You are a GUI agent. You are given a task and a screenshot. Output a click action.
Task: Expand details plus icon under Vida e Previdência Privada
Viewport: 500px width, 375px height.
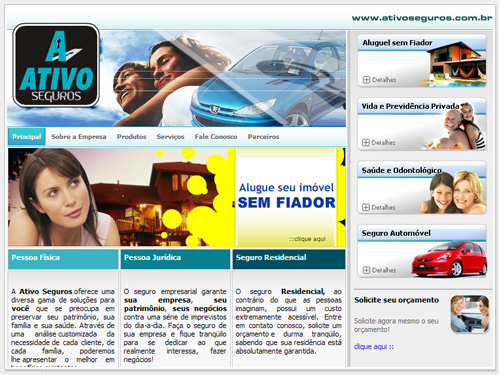366,142
